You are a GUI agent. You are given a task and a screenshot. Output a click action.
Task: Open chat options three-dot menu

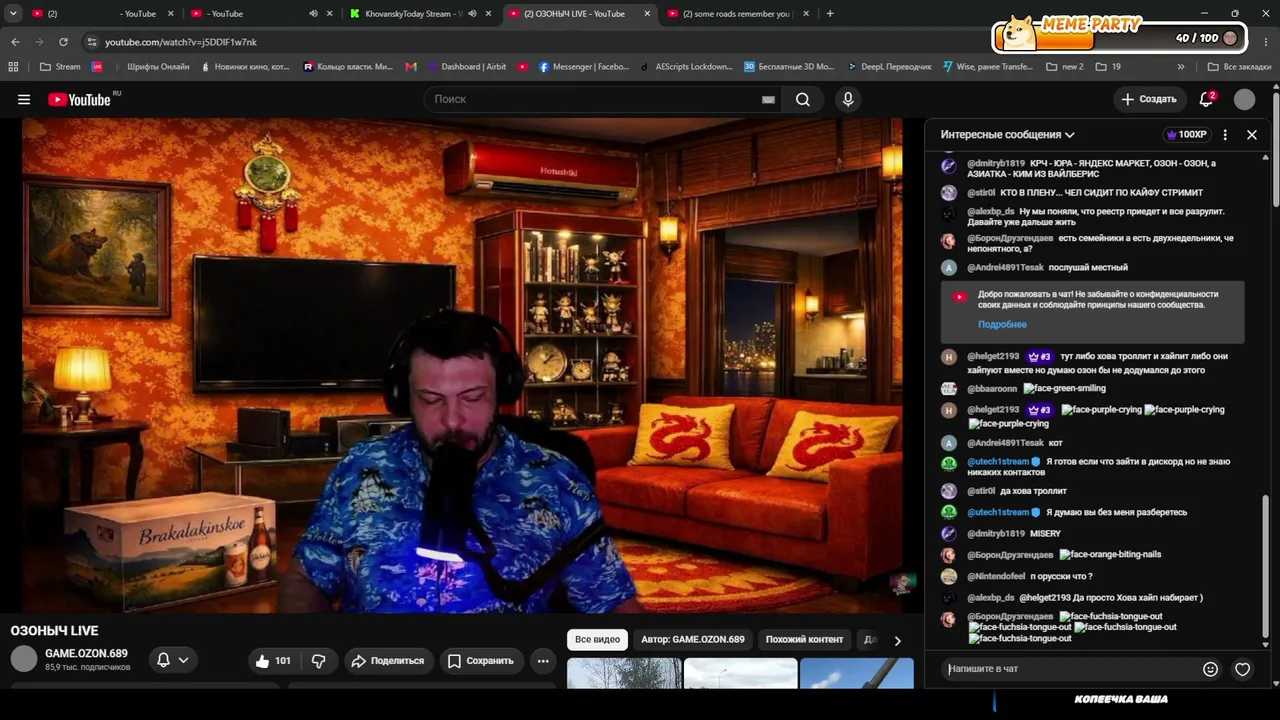pyautogui.click(x=1225, y=134)
